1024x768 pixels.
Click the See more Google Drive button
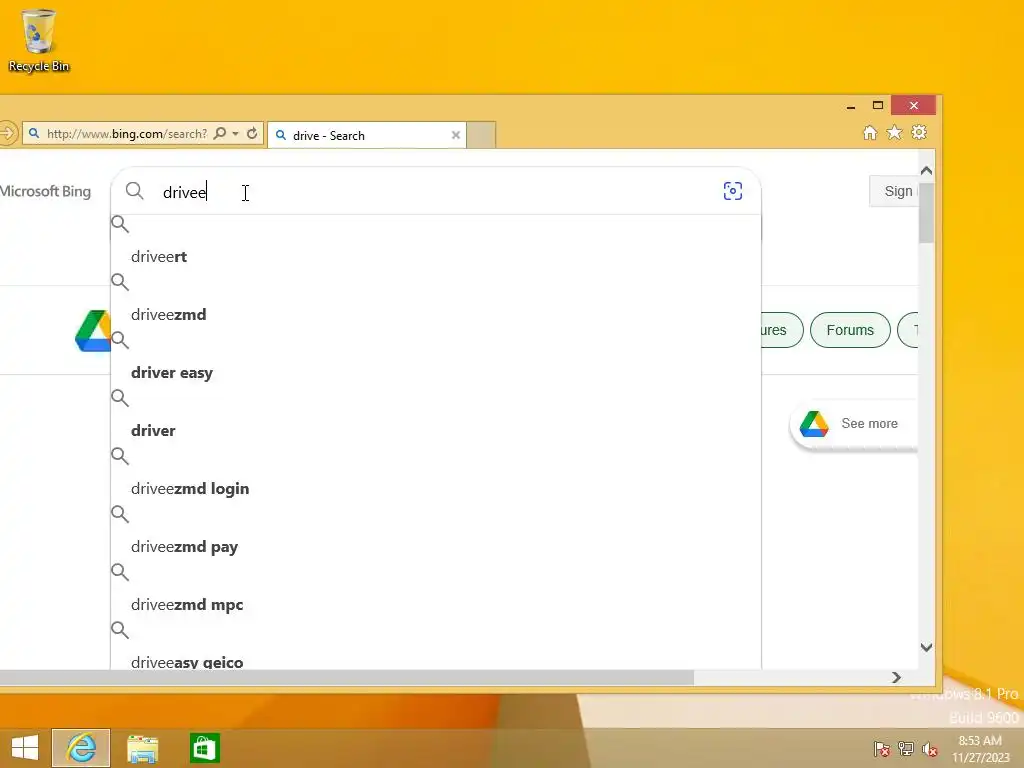tap(853, 424)
